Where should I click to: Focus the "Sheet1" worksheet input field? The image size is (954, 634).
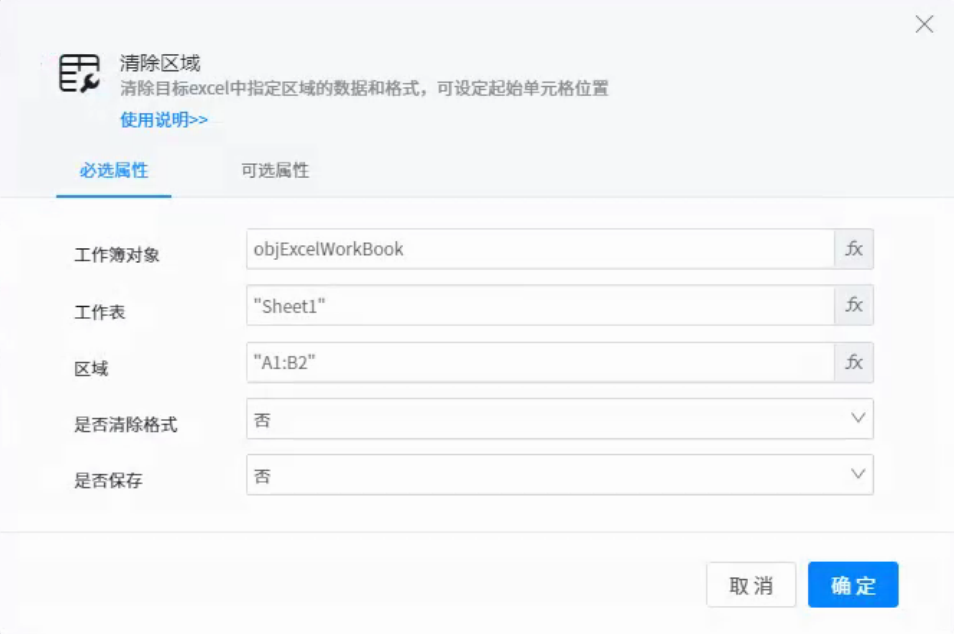click(x=540, y=305)
